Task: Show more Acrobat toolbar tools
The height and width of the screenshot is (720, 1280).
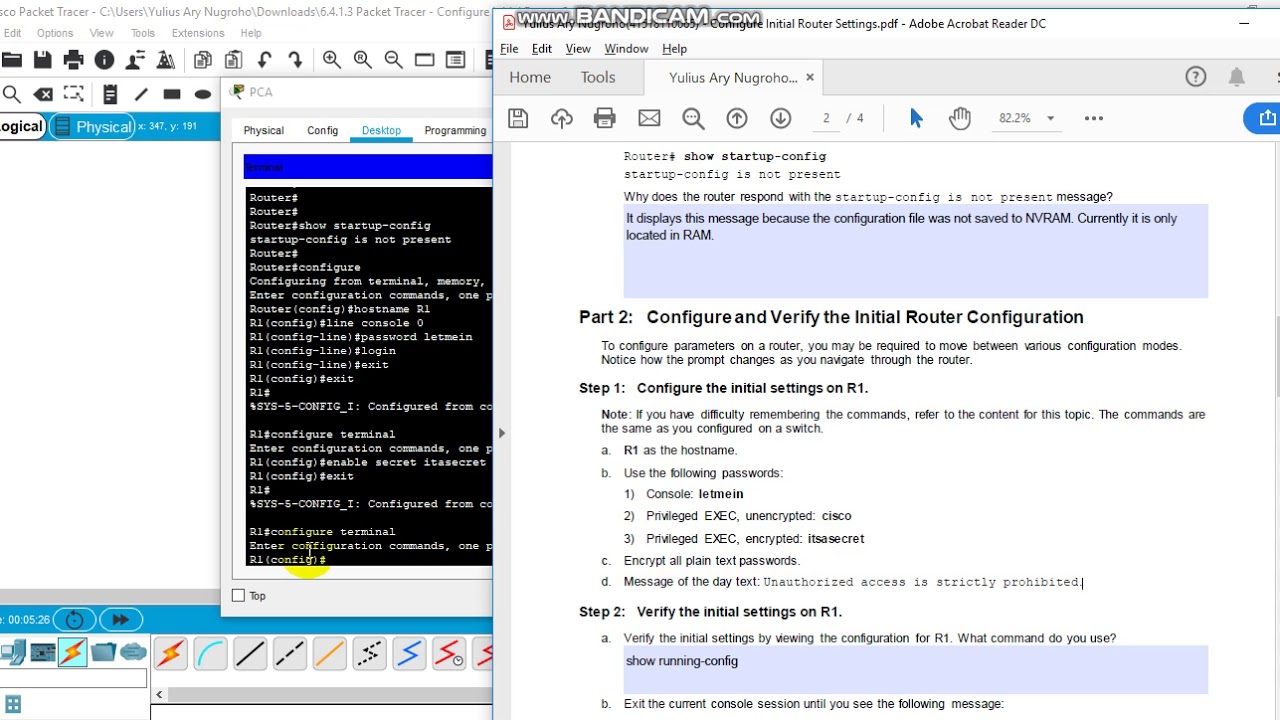Action: 1094,118
